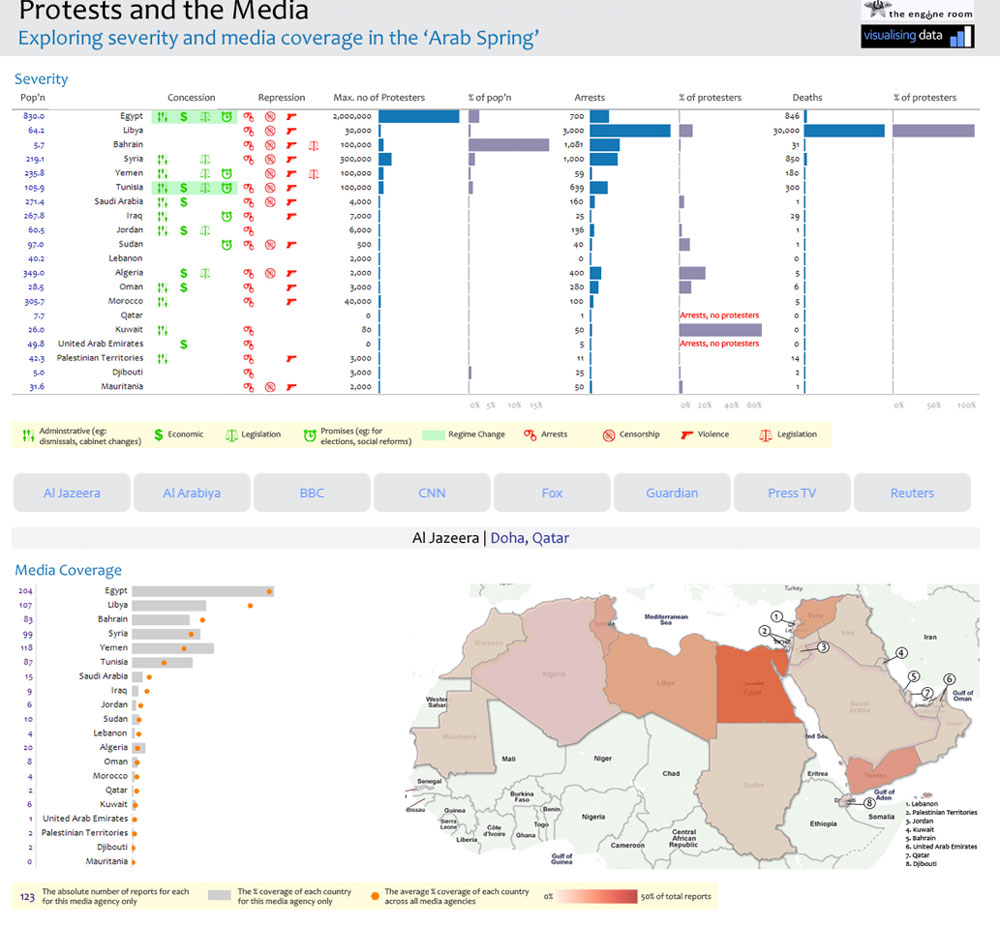Open the Press TV tab

click(x=792, y=493)
